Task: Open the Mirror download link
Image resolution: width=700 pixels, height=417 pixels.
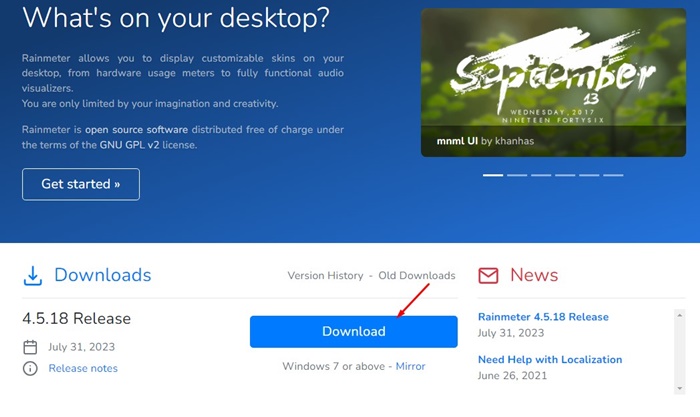Action: 410,366
